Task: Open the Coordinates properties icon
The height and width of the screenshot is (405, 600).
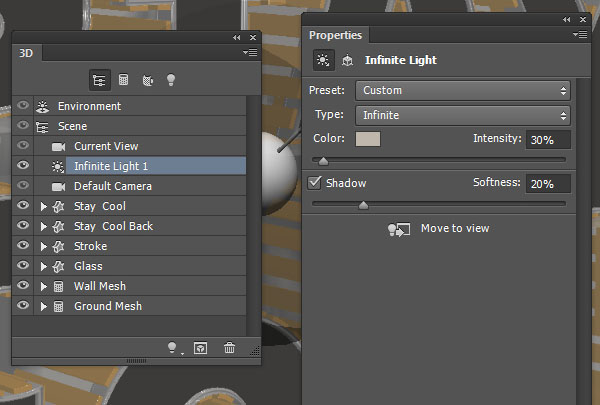Action: tap(348, 60)
